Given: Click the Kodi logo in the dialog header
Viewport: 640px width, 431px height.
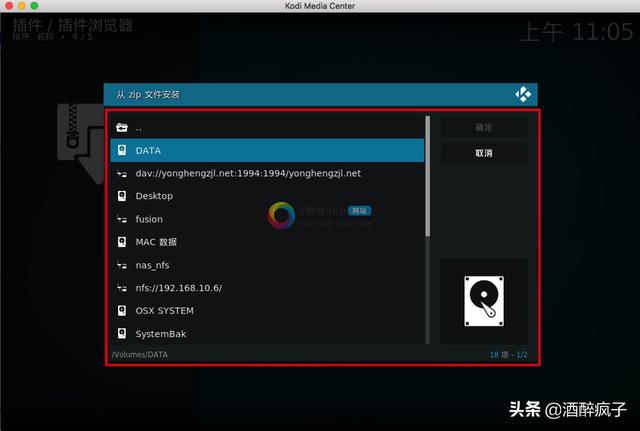Looking at the screenshot, I should [523, 94].
